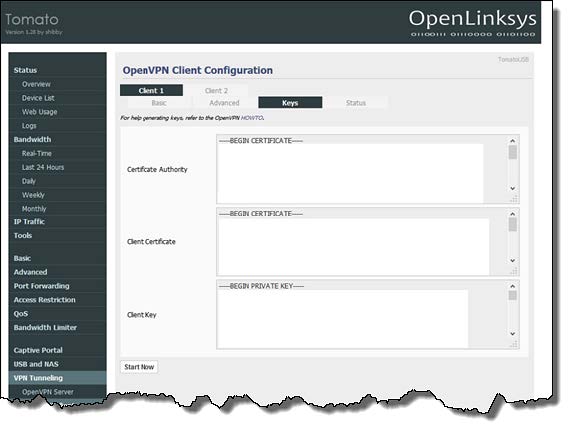568x434 pixels.
Task: Follow the OpenVPN HOWTO link
Action: click(x=252, y=118)
